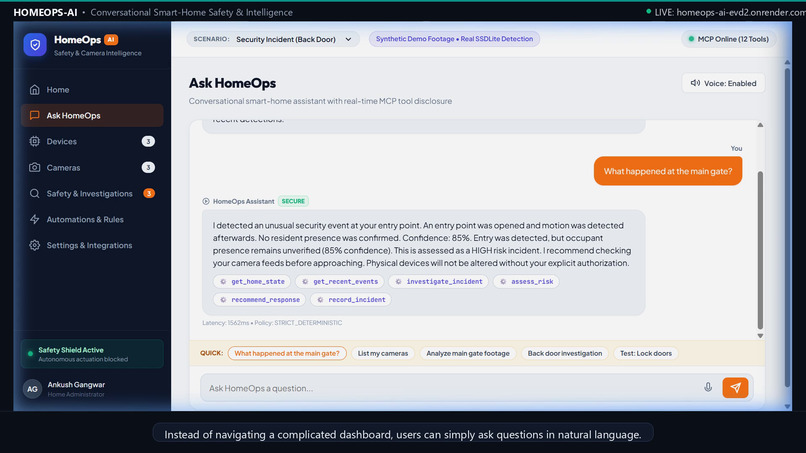The image size is (806, 453).
Task: Click the investigate_incident tool chip
Action: point(438,281)
